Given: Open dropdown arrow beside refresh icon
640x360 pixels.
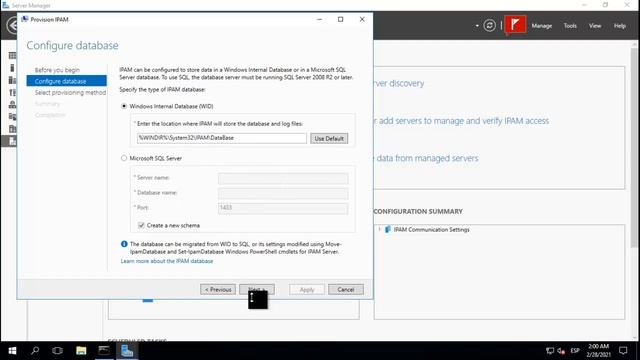Looking at the screenshot, I should click(x=477, y=26).
